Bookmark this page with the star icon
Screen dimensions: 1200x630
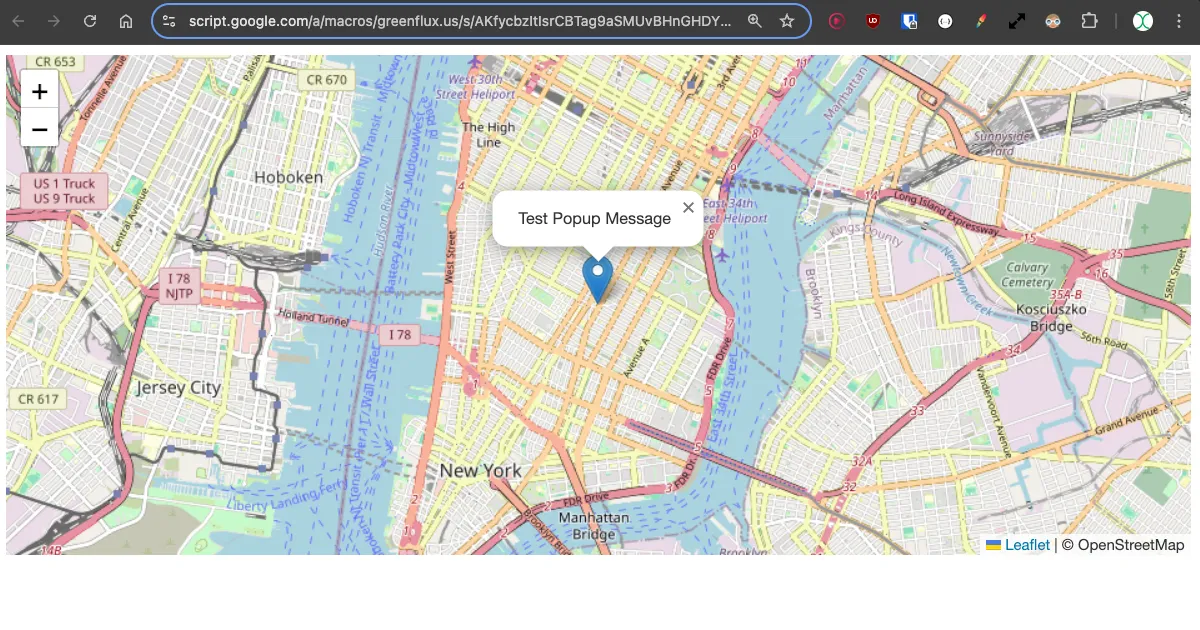click(x=787, y=21)
